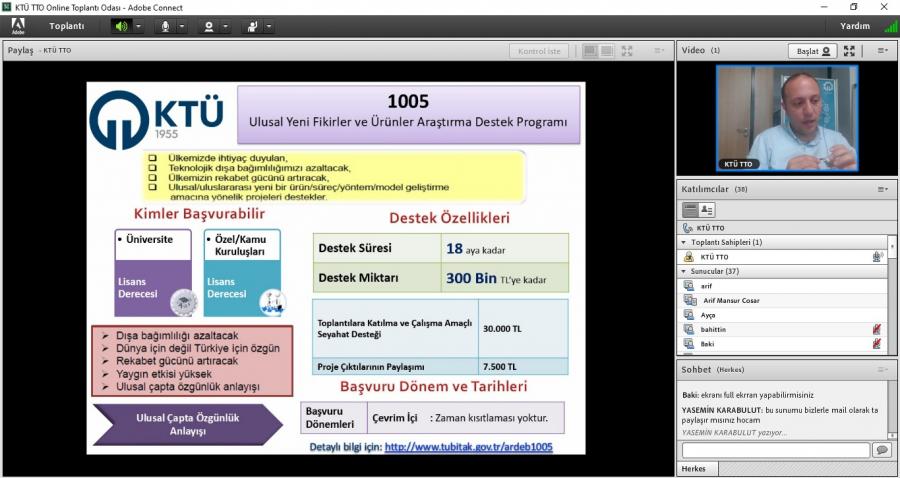Open the microphone options dropdown arrow
This screenshot has width=900, height=478.
pos(181,26)
